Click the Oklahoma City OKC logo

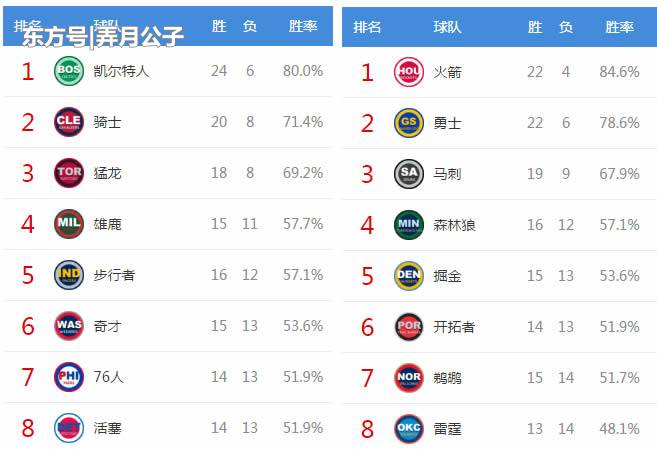point(408,428)
